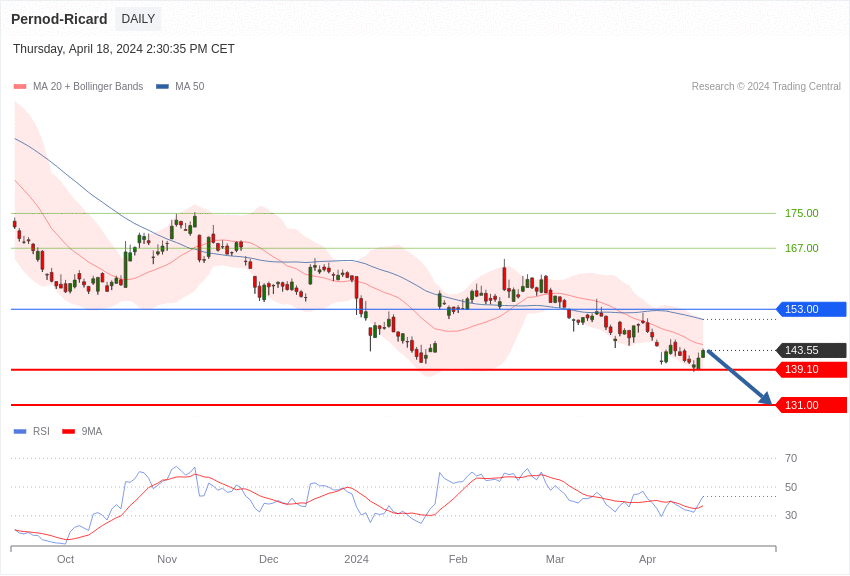
Task: Toggle the MA 20 + Bollinger Bands legend label
Action: pyautogui.click(x=88, y=87)
